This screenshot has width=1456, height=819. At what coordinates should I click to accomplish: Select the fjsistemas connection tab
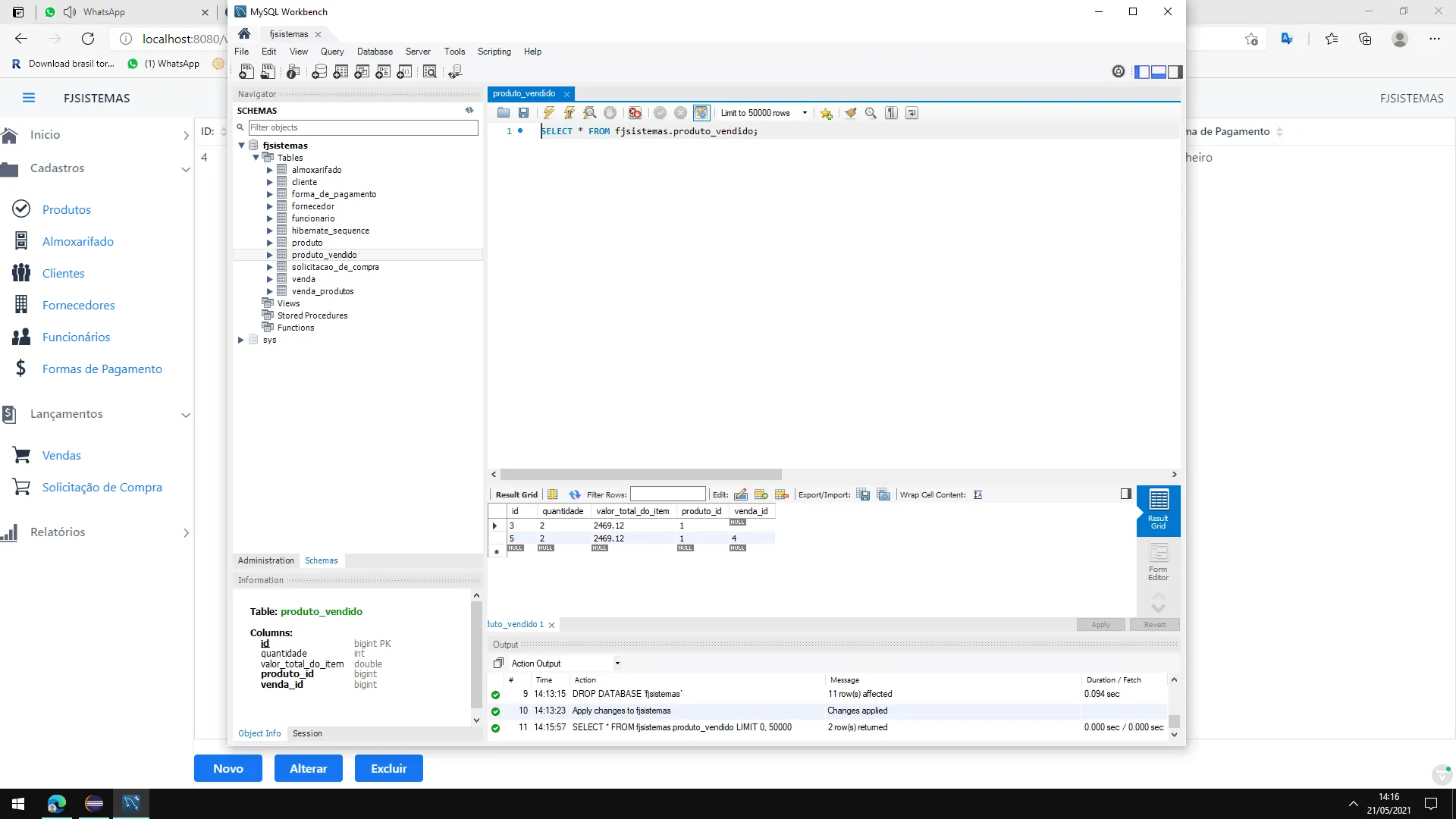point(289,34)
